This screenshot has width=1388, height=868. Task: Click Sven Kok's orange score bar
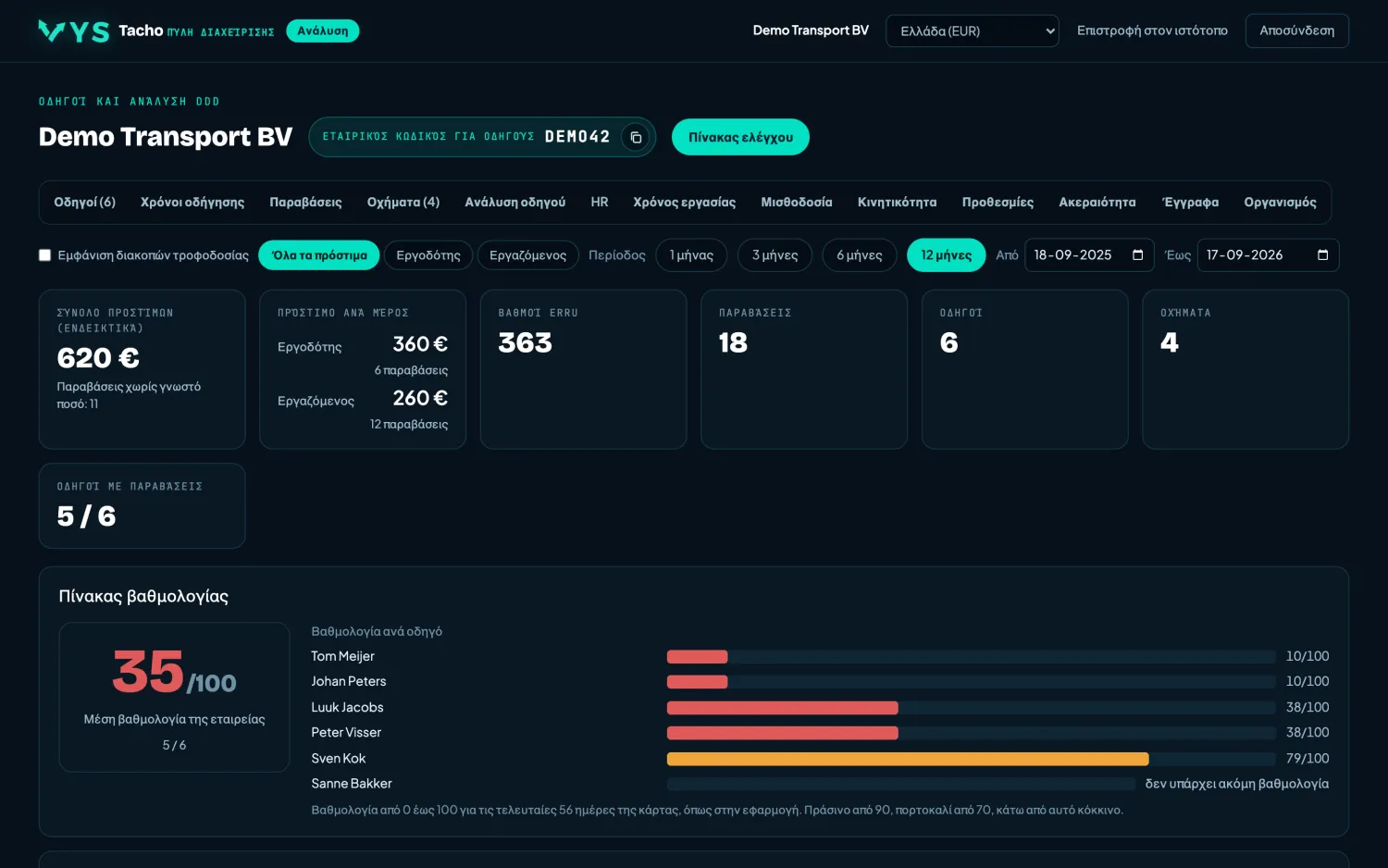(908, 759)
